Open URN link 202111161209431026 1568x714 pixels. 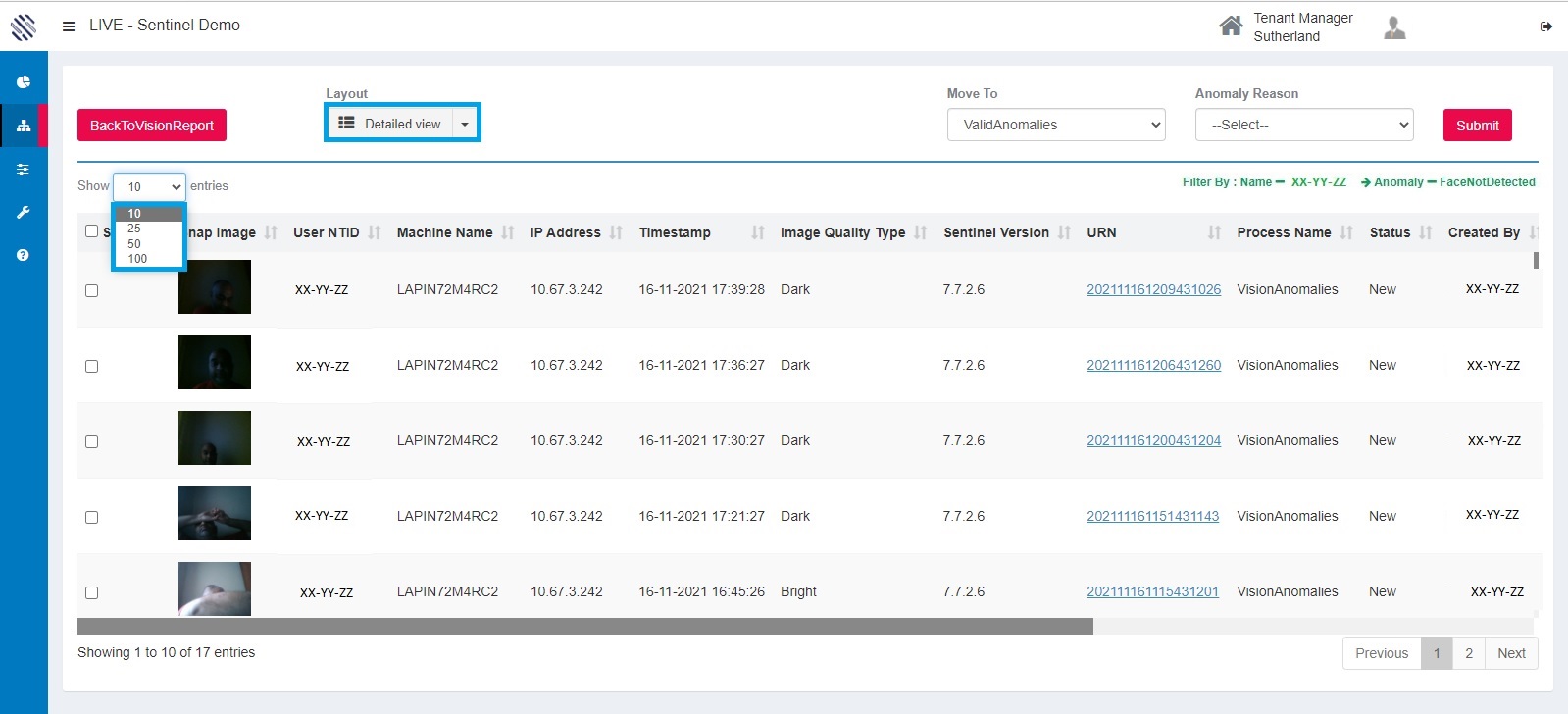point(1153,289)
